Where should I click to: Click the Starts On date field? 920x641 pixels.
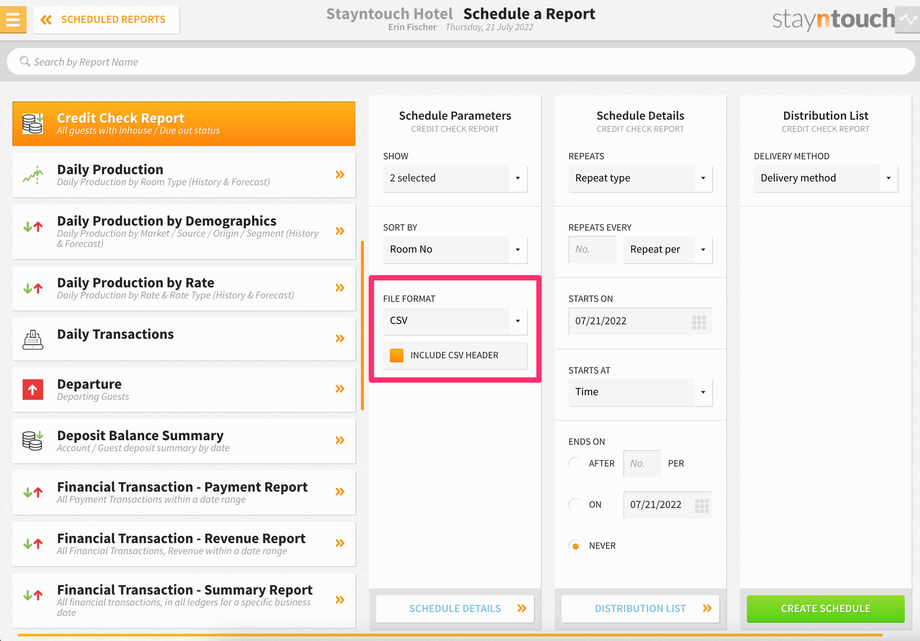coord(640,321)
